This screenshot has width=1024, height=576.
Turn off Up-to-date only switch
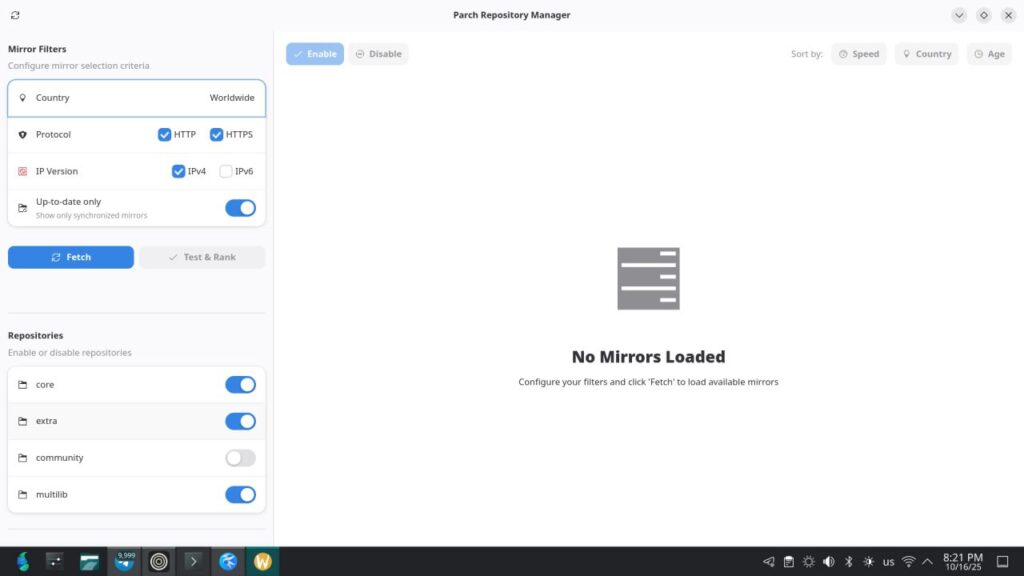point(240,208)
